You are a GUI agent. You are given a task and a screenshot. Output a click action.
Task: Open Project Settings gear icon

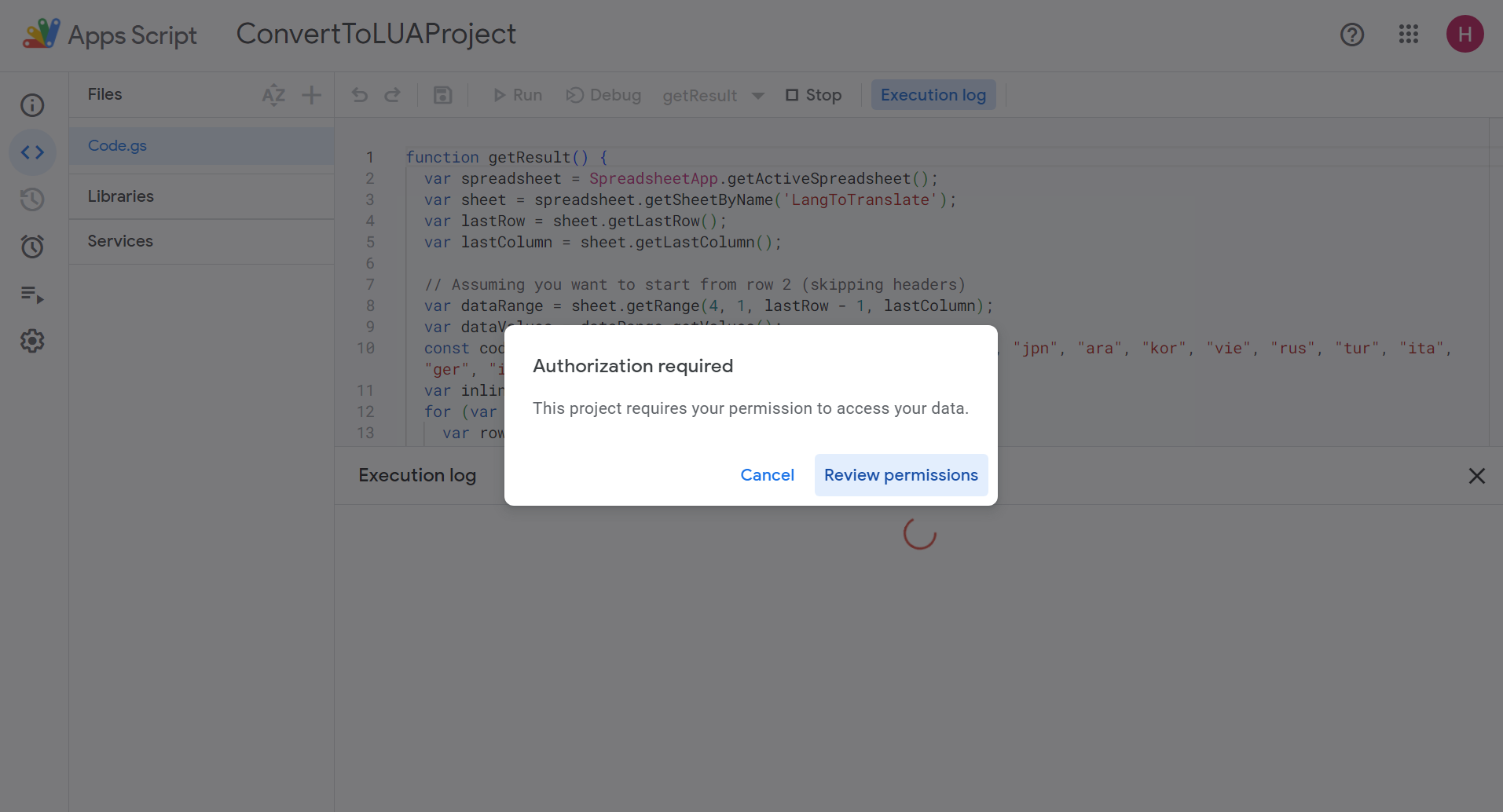tap(32, 341)
